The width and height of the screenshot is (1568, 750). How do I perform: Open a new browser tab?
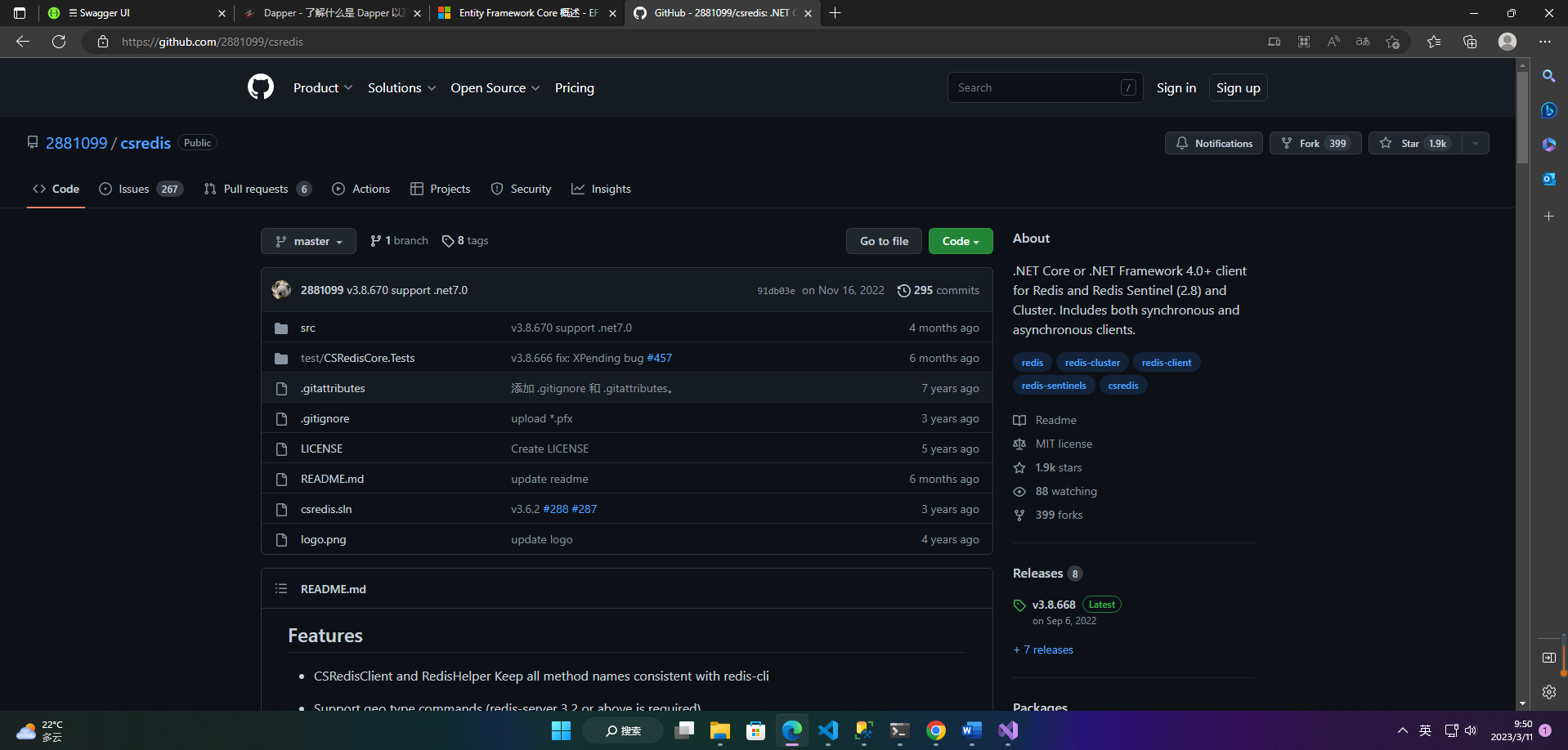click(x=835, y=13)
